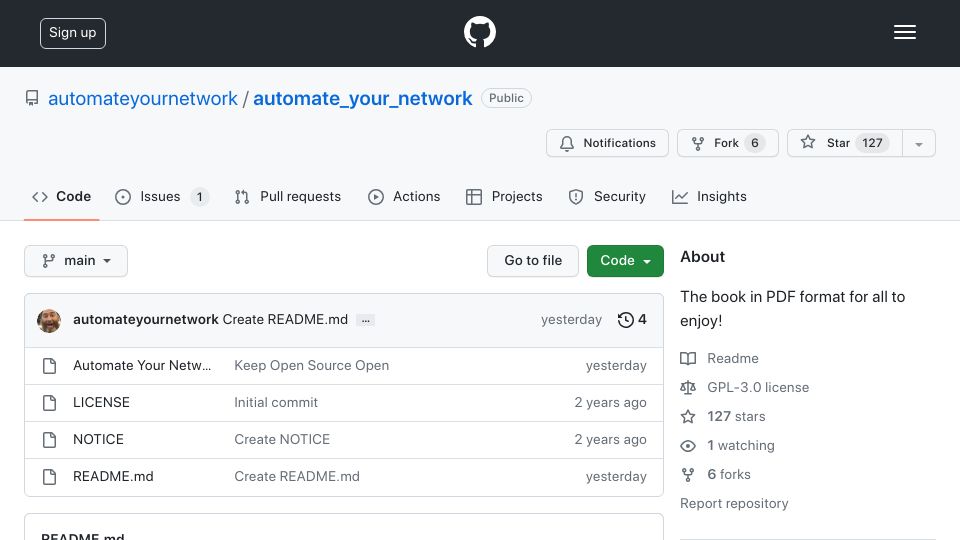Click the GitHub Octocat logo
This screenshot has height=540, width=960.
click(x=479, y=32)
